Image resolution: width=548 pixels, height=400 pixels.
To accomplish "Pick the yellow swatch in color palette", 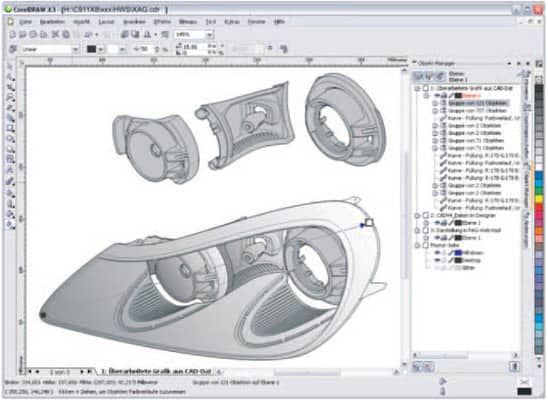I will [x=539, y=199].
